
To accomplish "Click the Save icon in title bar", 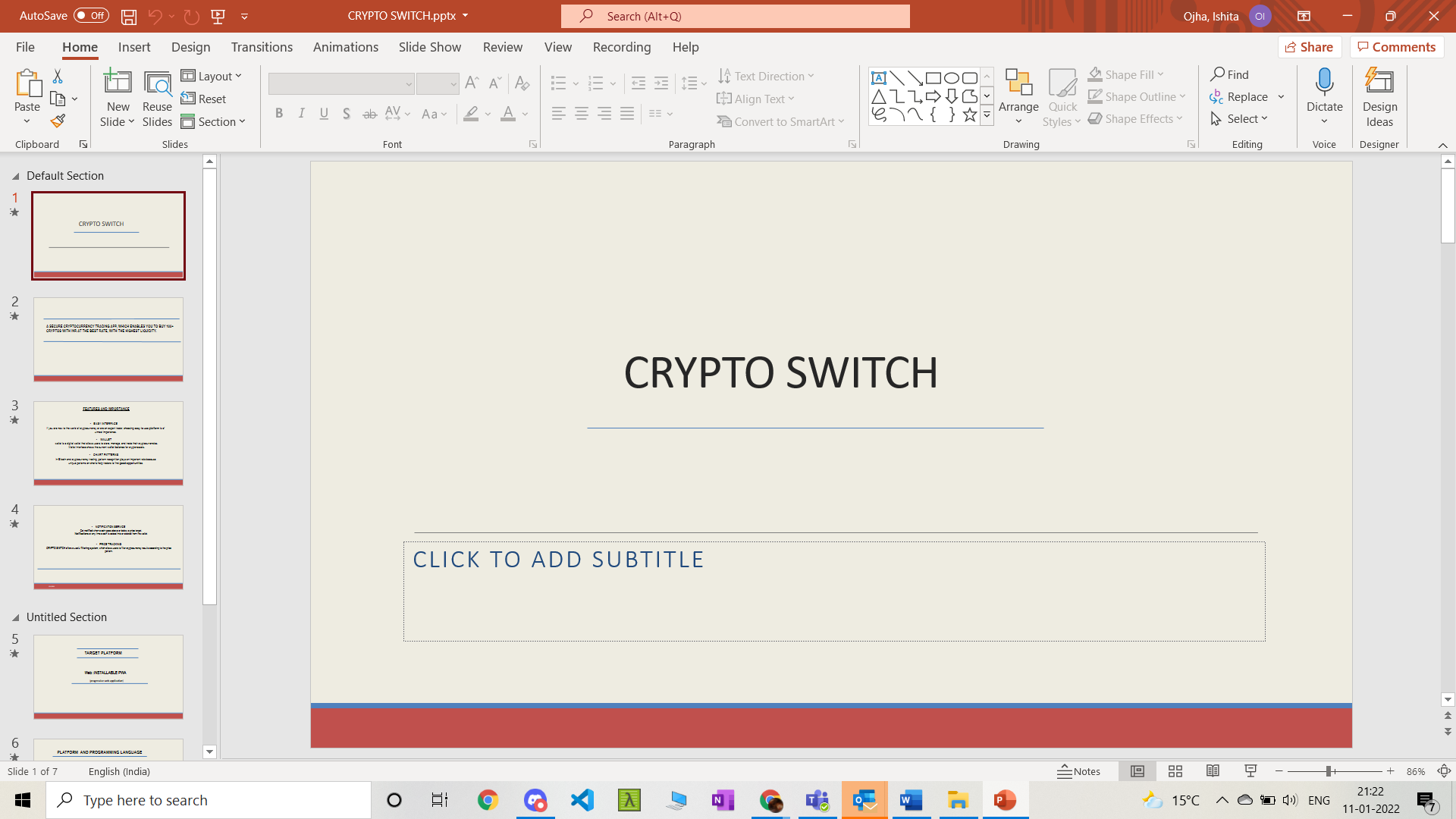I will coord(129,16).
